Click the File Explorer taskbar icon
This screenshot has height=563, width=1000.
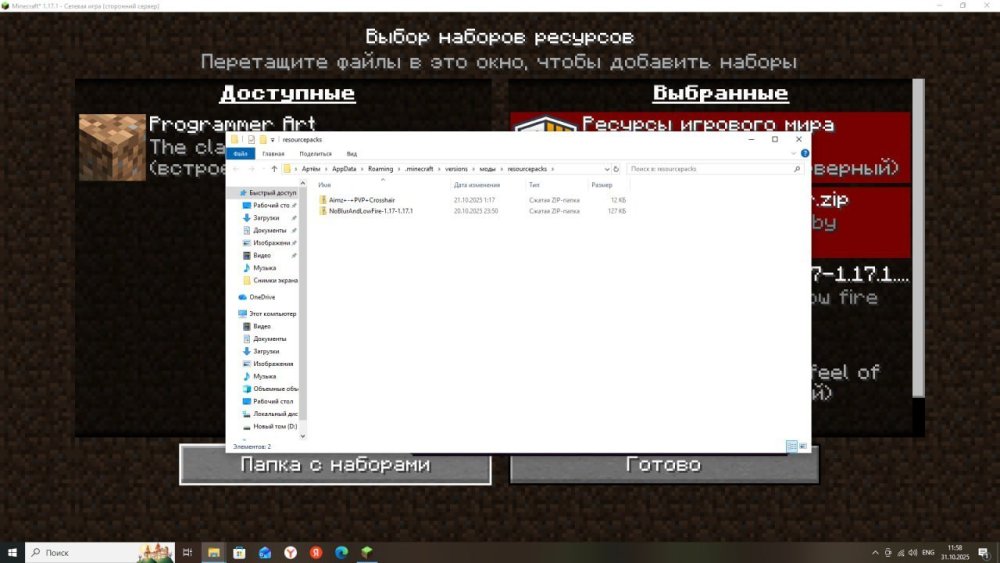pos(214,552)
